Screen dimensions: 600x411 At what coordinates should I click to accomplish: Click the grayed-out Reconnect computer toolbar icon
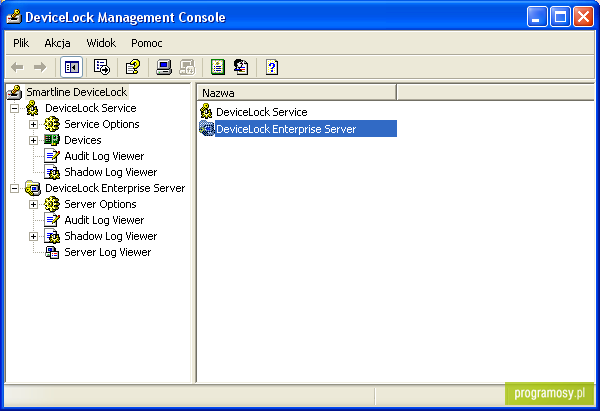click(188, 67)
